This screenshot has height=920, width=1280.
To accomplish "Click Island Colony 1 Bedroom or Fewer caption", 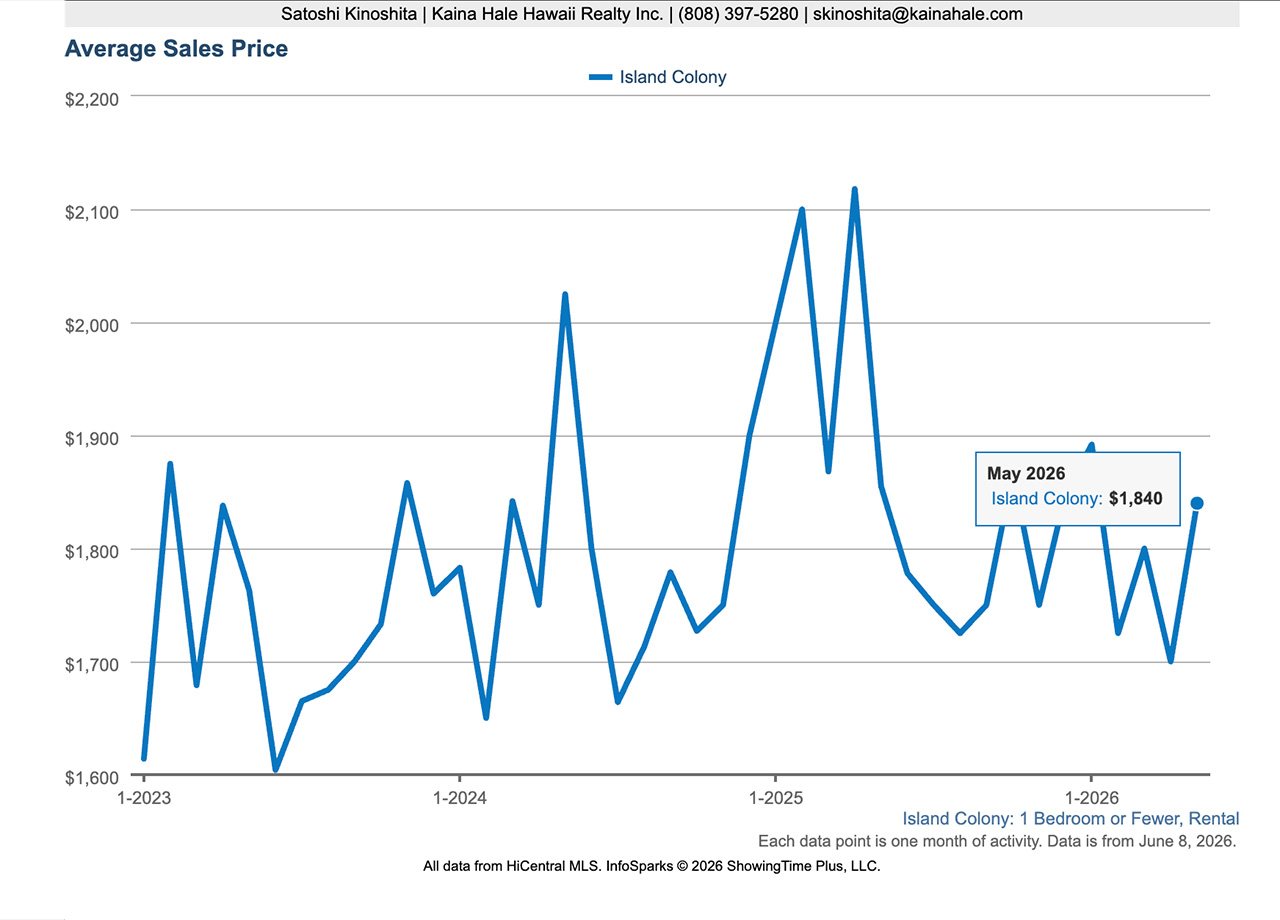I will (1071, 819).
